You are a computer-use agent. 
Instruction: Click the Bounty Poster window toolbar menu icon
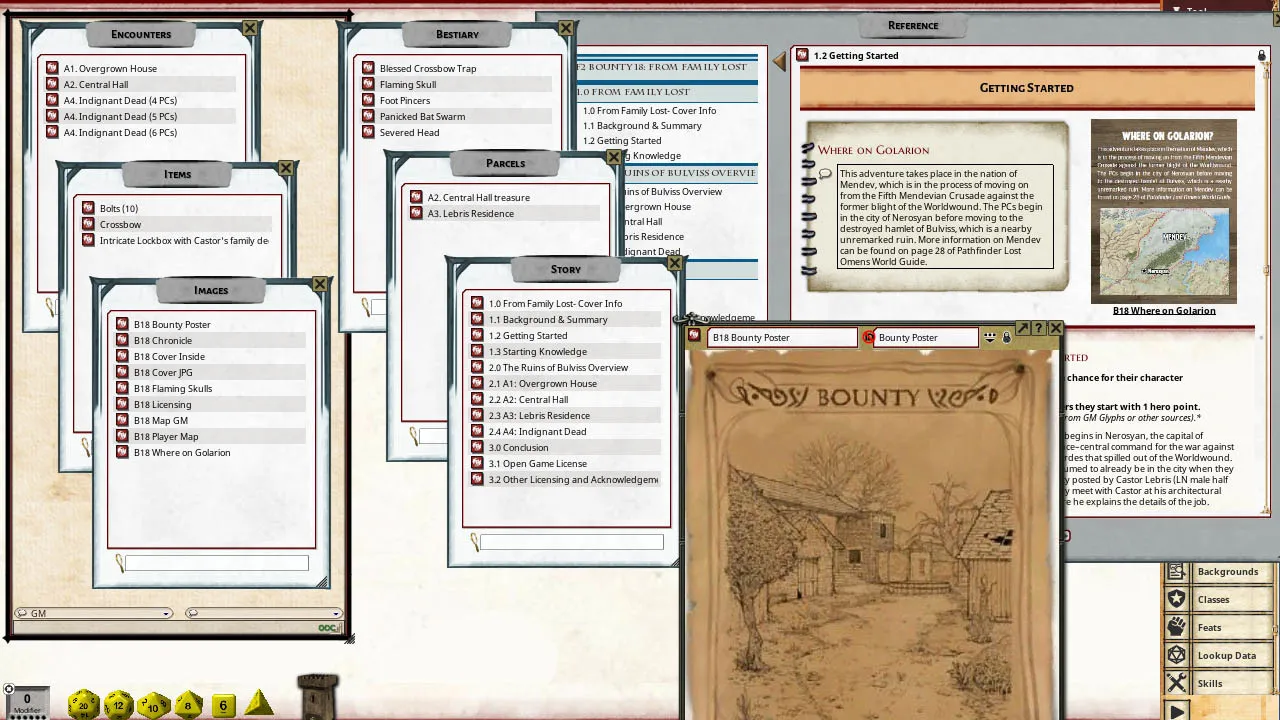990,338
